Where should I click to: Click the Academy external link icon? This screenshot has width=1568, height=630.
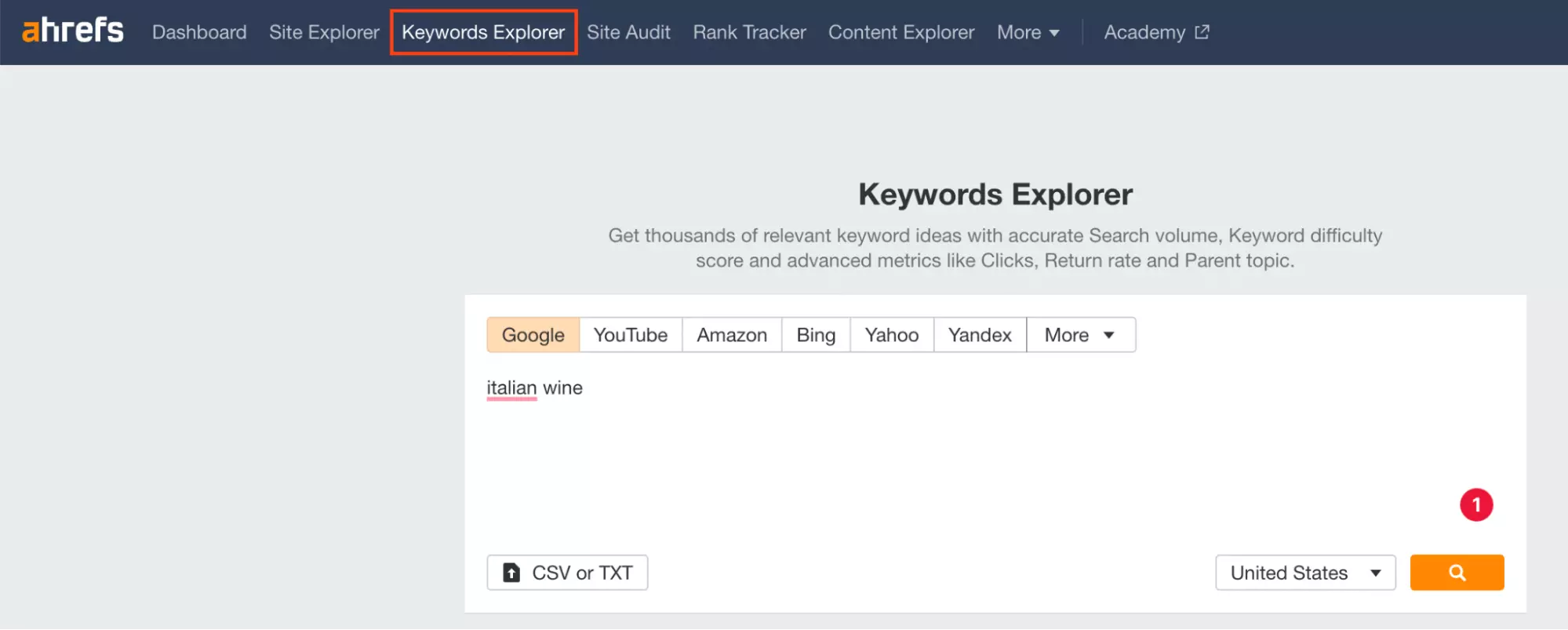1202,32
